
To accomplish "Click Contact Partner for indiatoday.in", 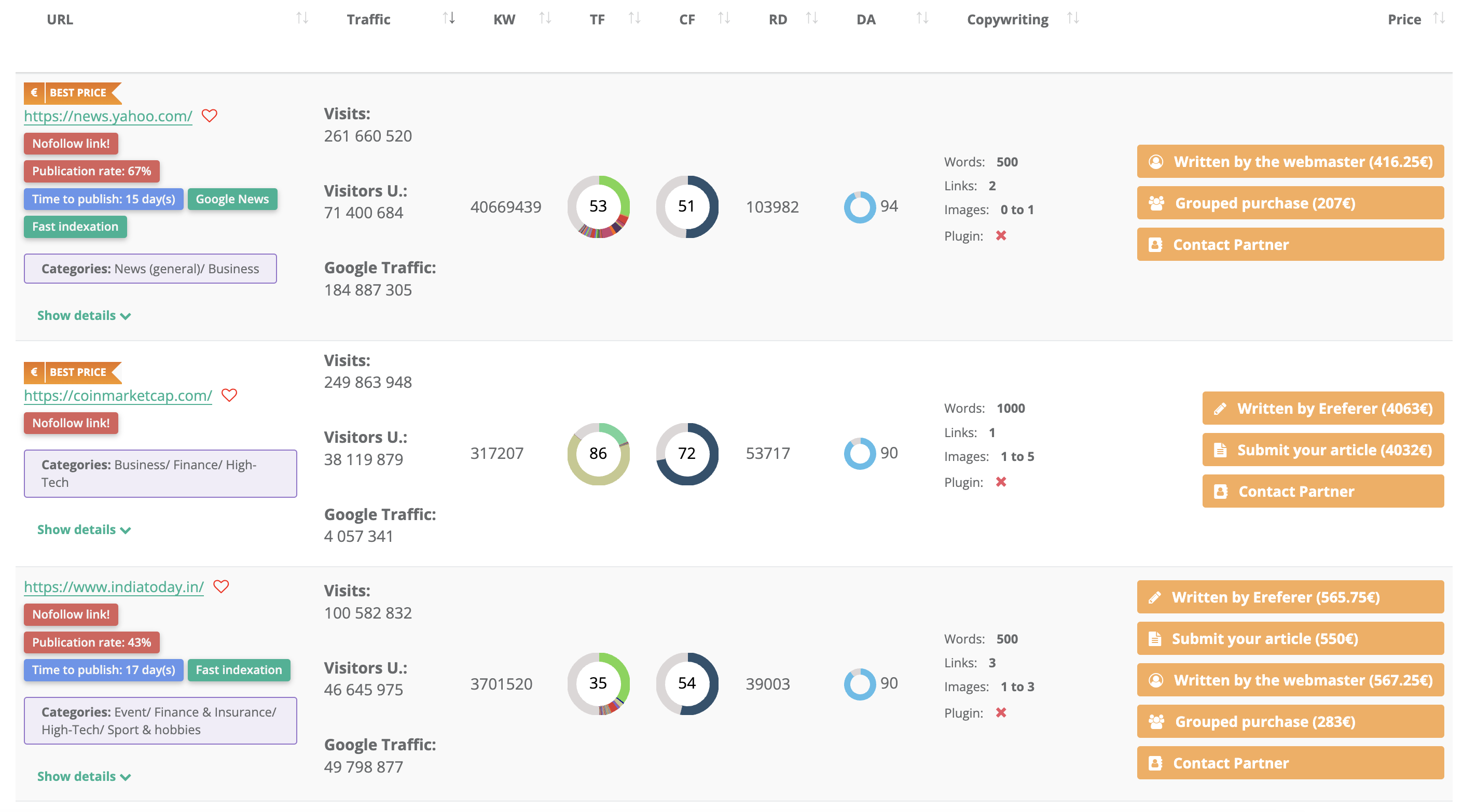I will (x=1290, y=763).
